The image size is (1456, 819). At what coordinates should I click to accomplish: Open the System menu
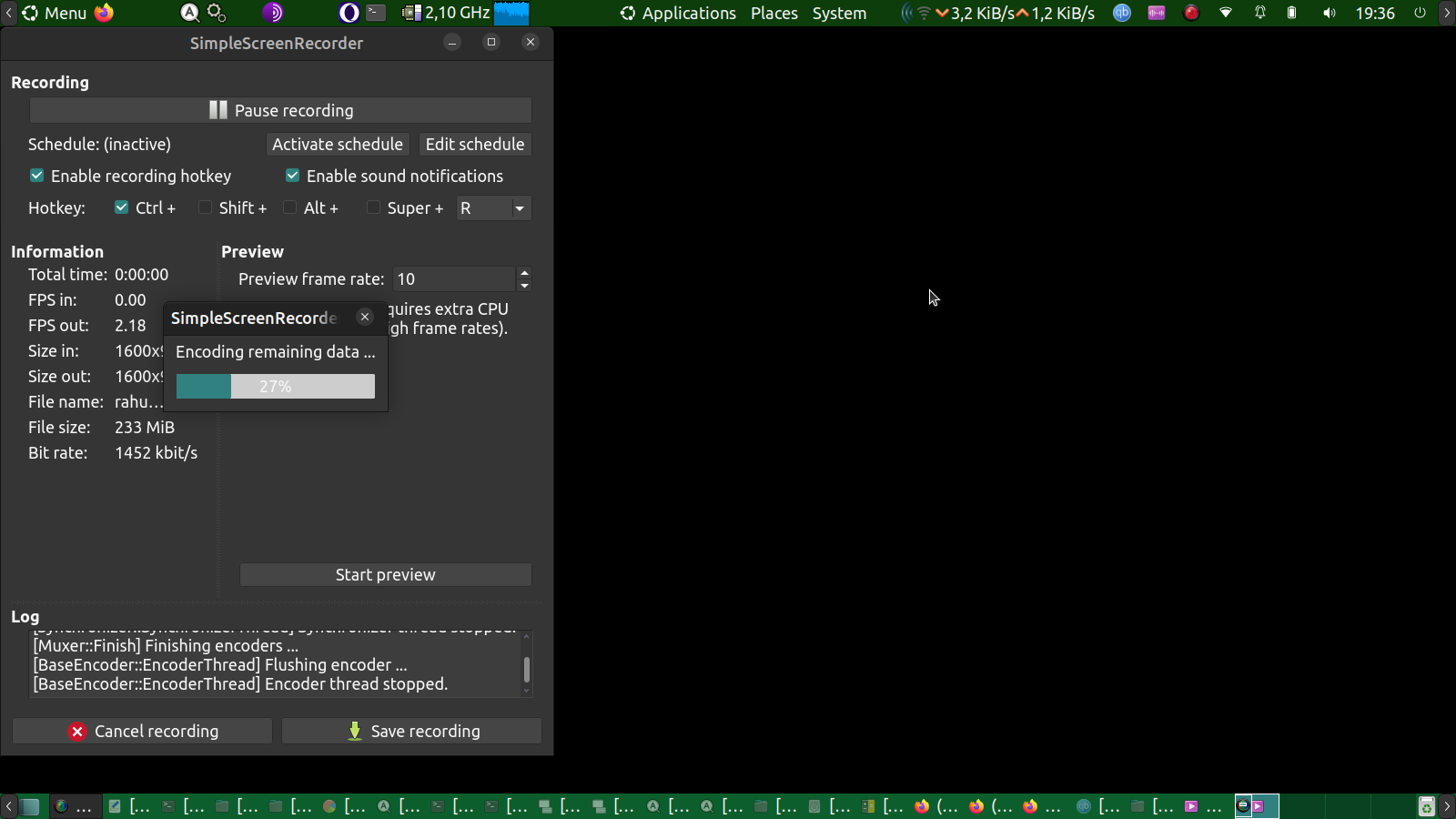pyautogui.click(x=839, y=13)
